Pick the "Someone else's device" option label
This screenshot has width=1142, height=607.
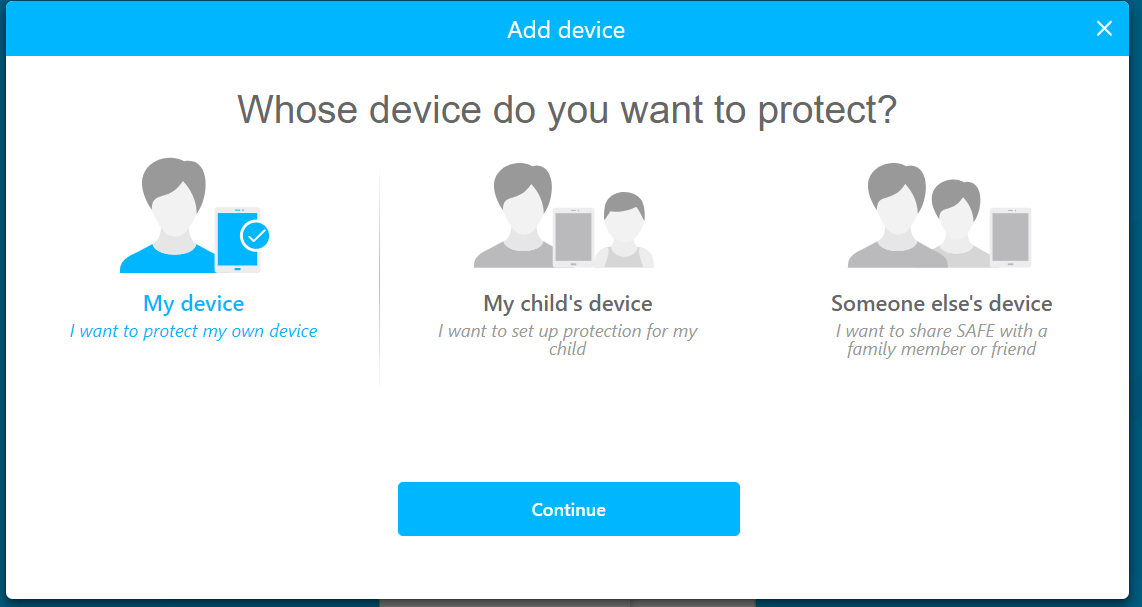pos(941,303)
